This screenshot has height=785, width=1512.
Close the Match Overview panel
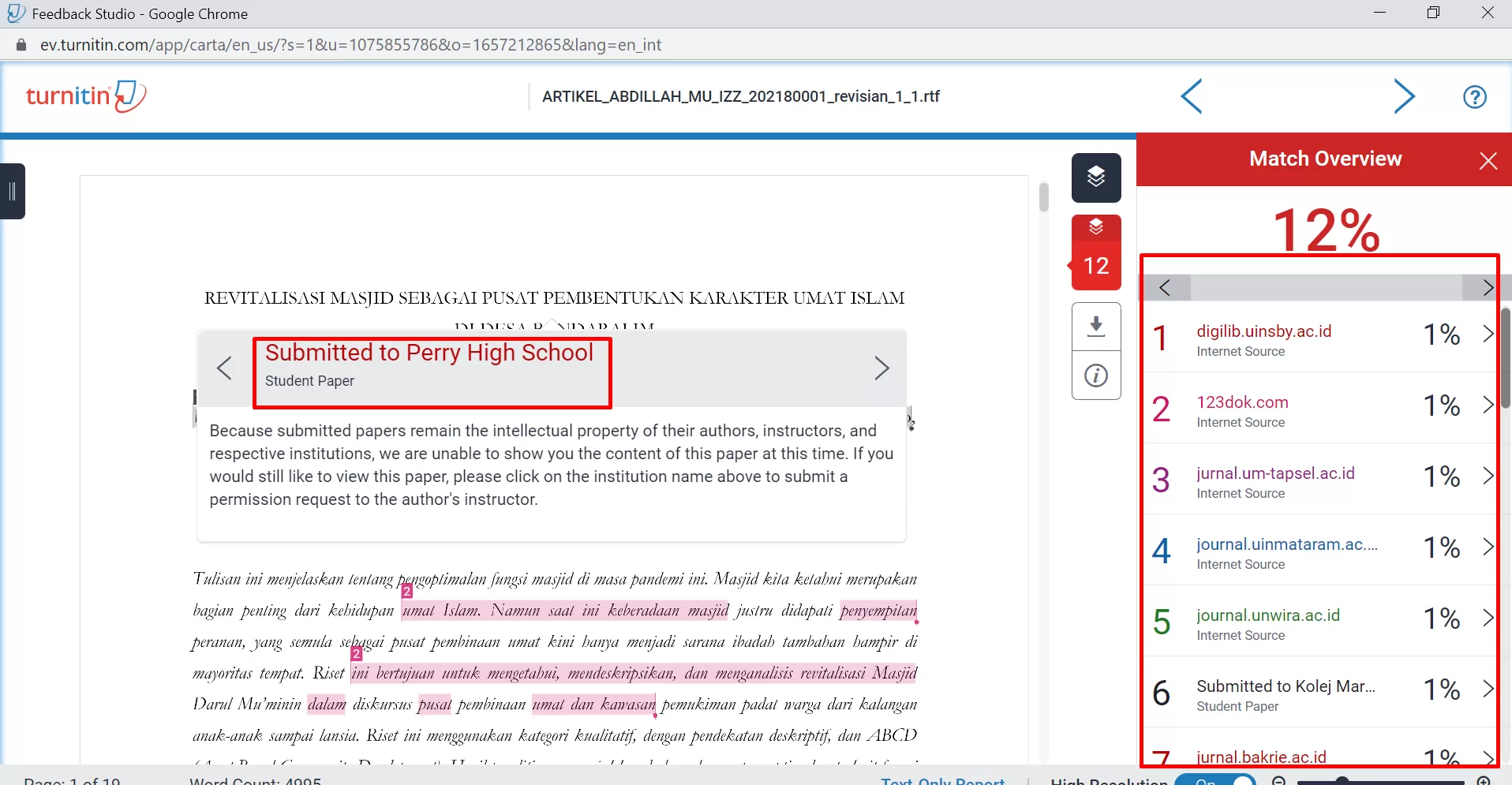pos(1488,159)
